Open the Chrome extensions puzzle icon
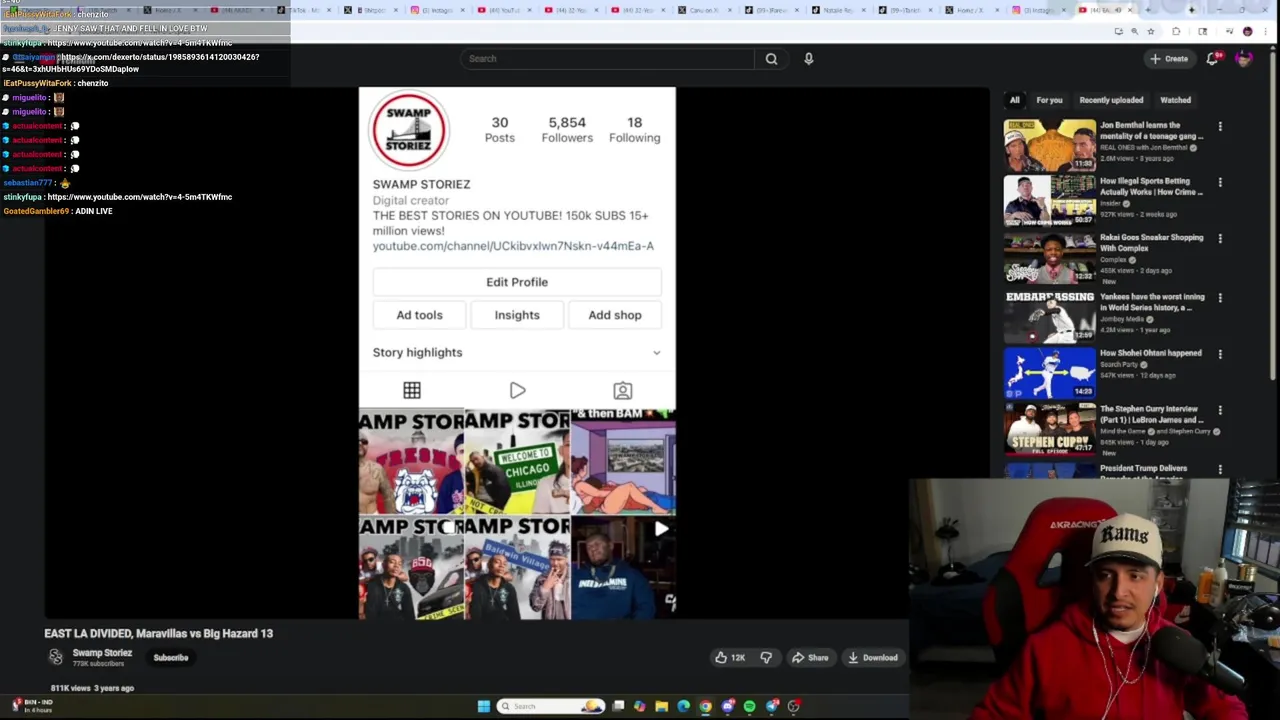Viewport: 1280px width, 720px height. point(1176,31)
